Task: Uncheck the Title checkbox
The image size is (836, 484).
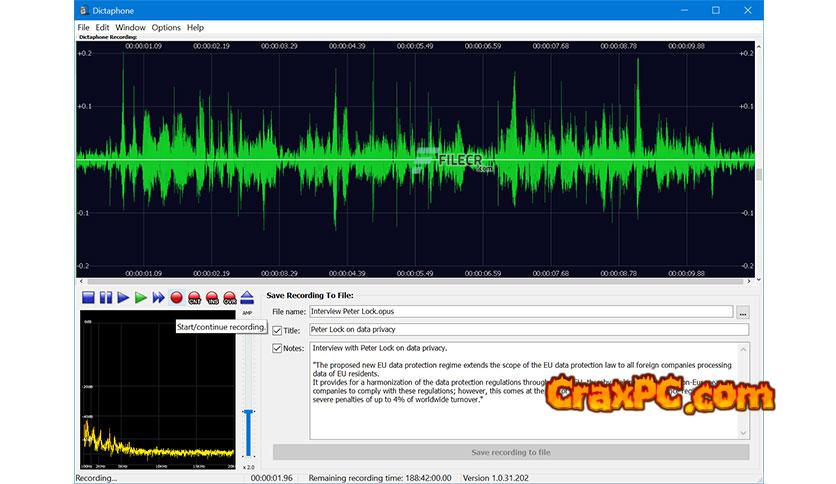Action: coord(278,330)
